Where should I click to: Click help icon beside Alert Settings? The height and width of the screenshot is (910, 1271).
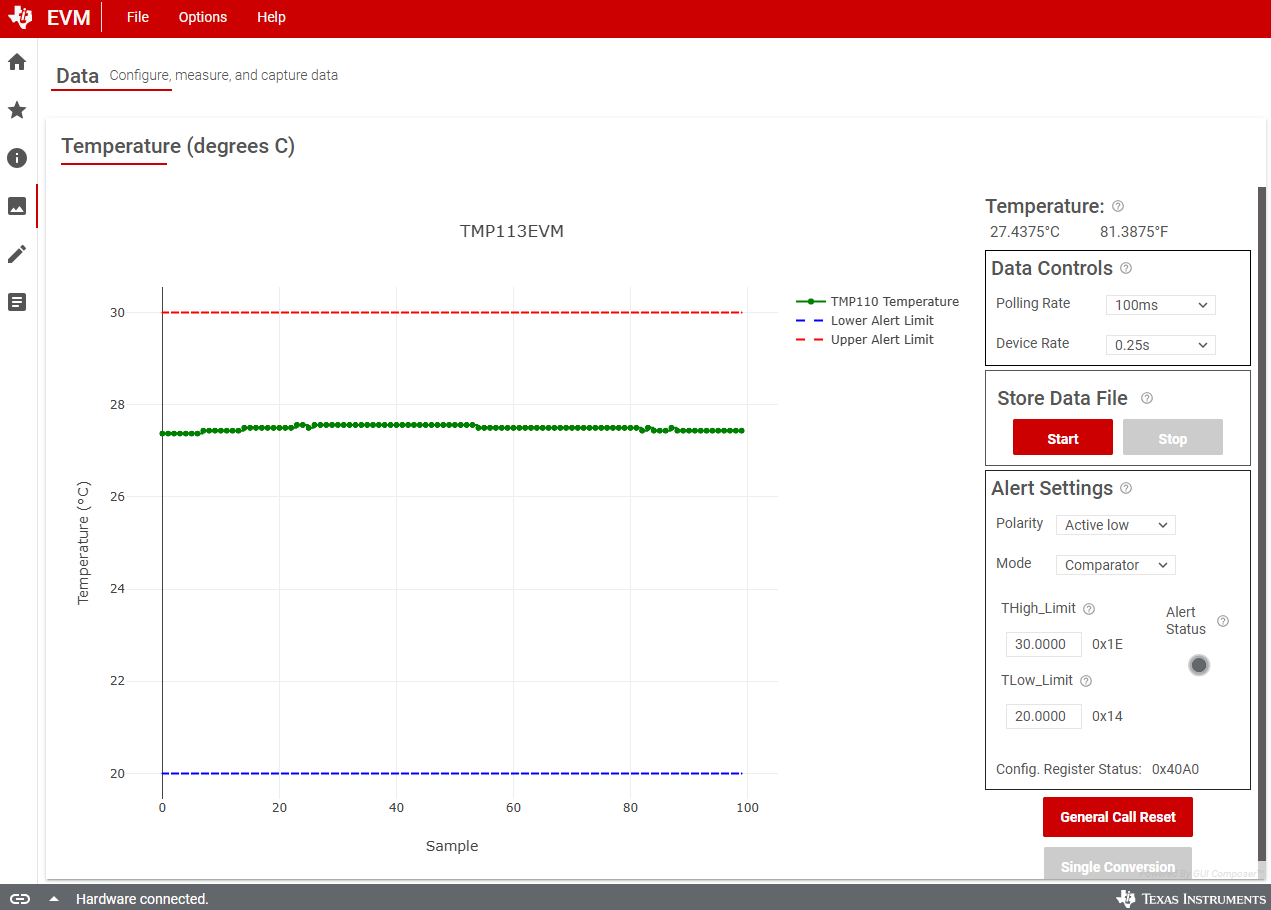(x=1126, y=488)
